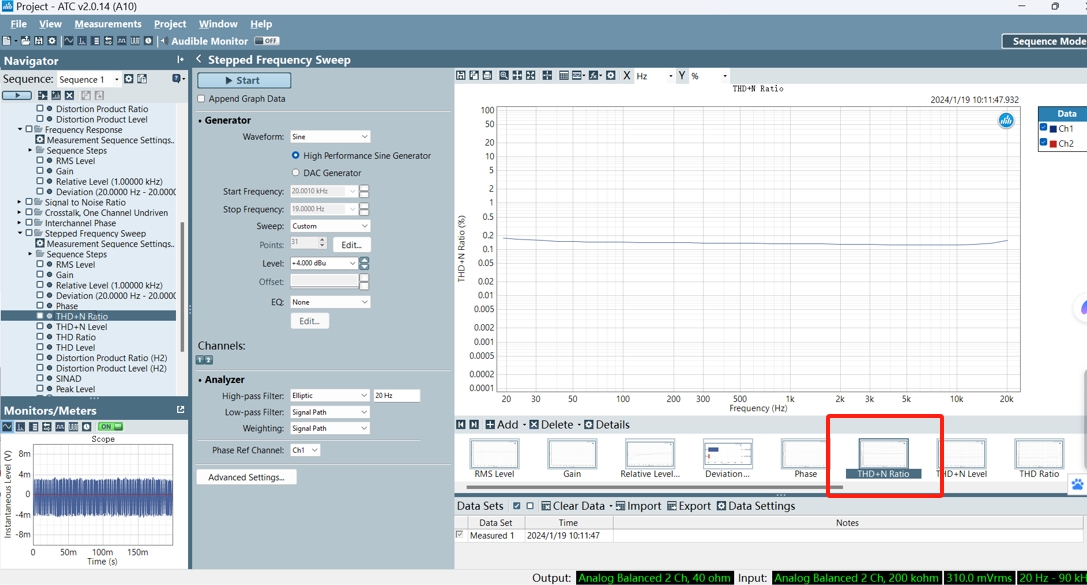Image resolution: width=1087 pixels, height=585 pixels.
Task: Click the graph properties gear icon
Action: click(x=611, y=76)
